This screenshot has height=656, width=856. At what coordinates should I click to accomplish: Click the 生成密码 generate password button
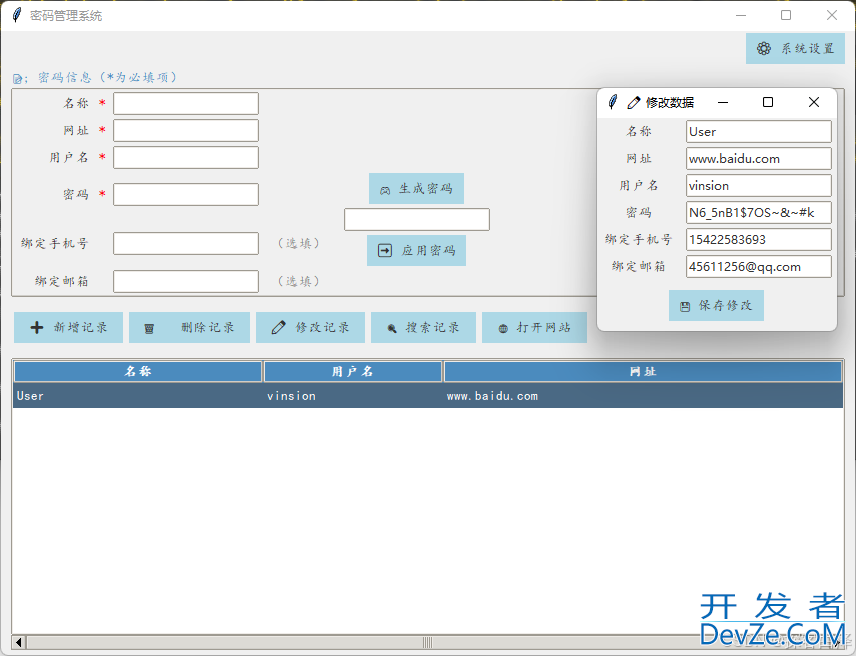[416, 189]
